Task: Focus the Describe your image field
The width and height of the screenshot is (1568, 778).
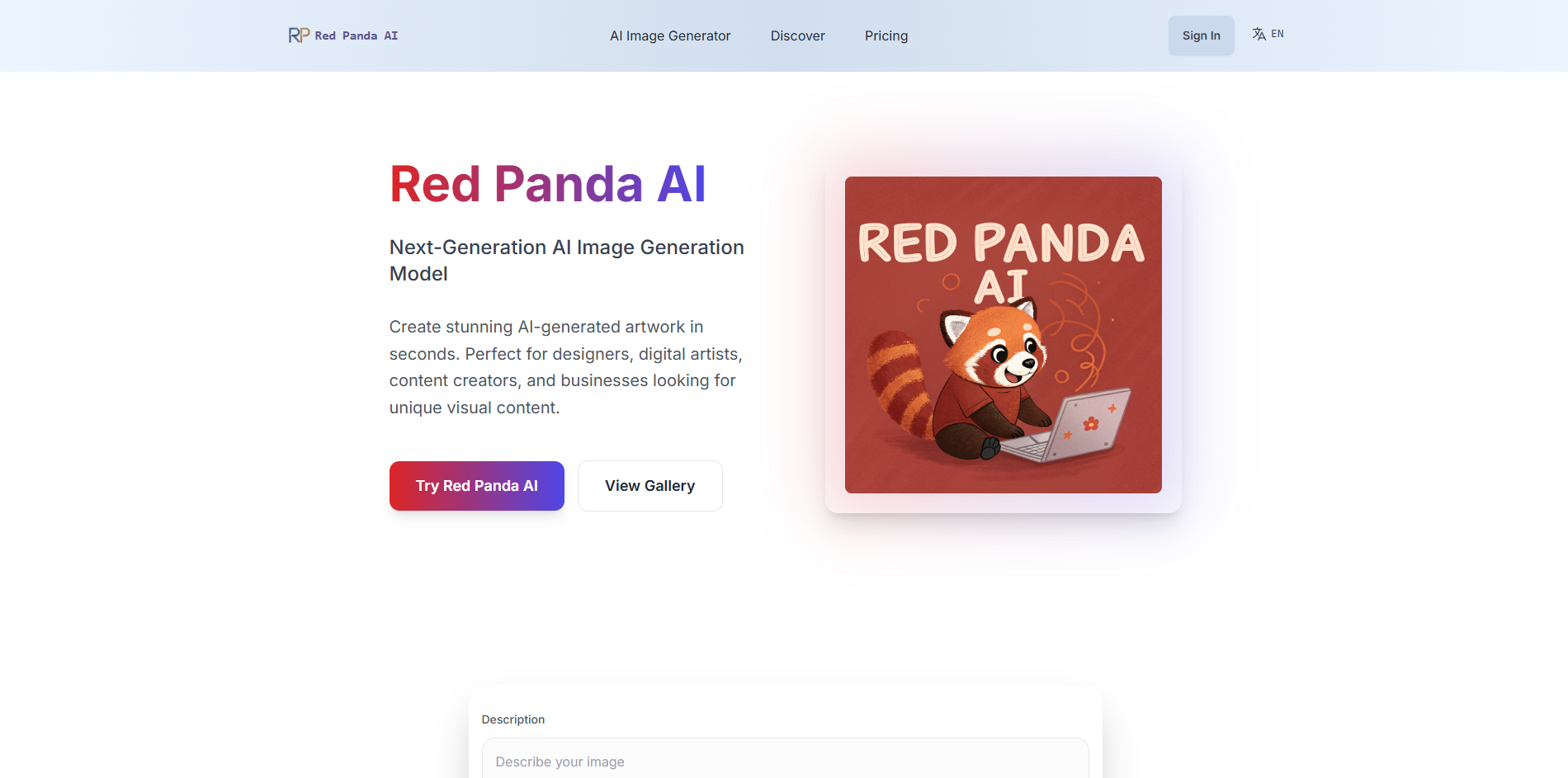Action: click(x=784, y=761)
